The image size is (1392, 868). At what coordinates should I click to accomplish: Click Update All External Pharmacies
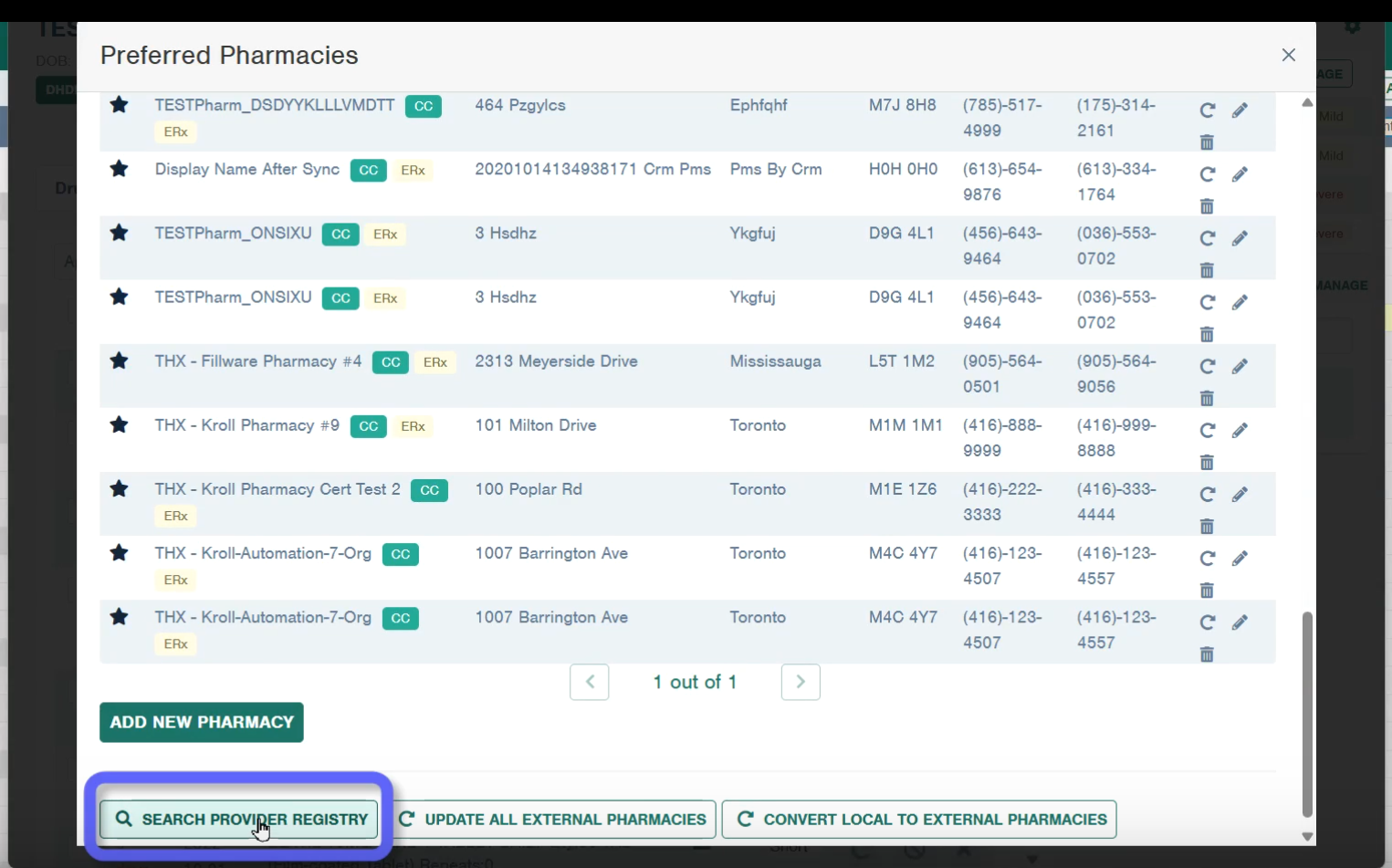[553, 820]
